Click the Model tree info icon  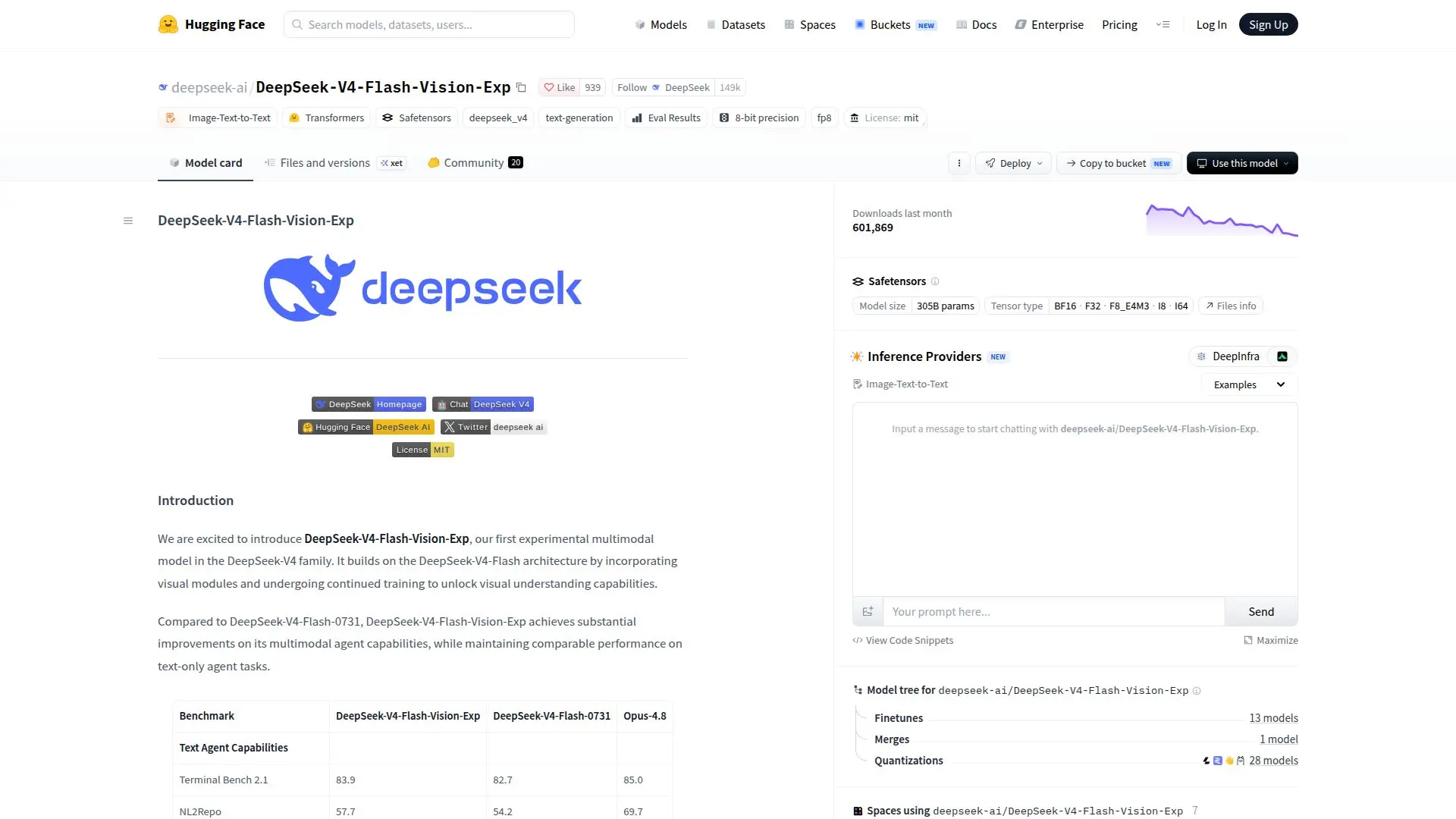(1197, 691)
